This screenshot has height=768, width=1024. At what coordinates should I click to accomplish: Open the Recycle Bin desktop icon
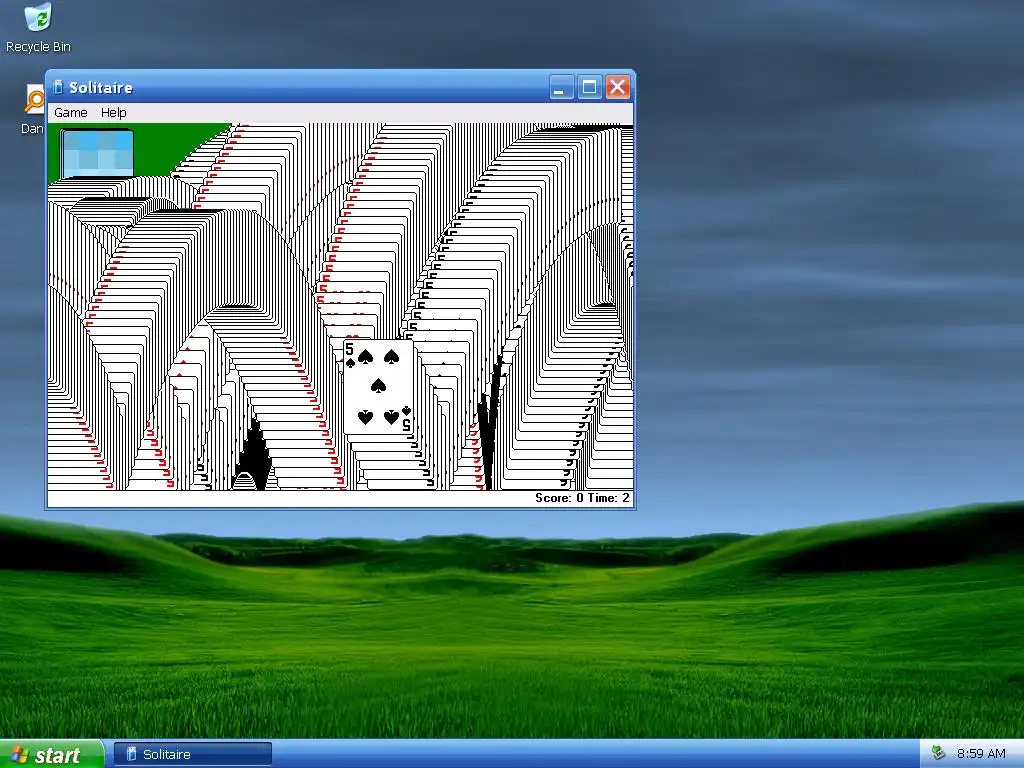click(x=38, y=27)
